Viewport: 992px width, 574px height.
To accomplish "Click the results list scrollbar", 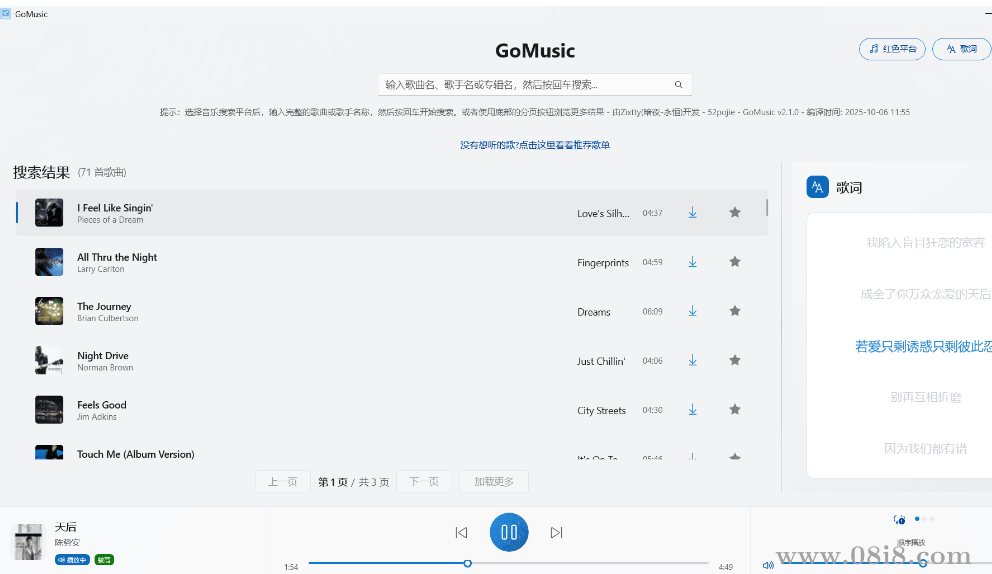I will pos(767,208).
